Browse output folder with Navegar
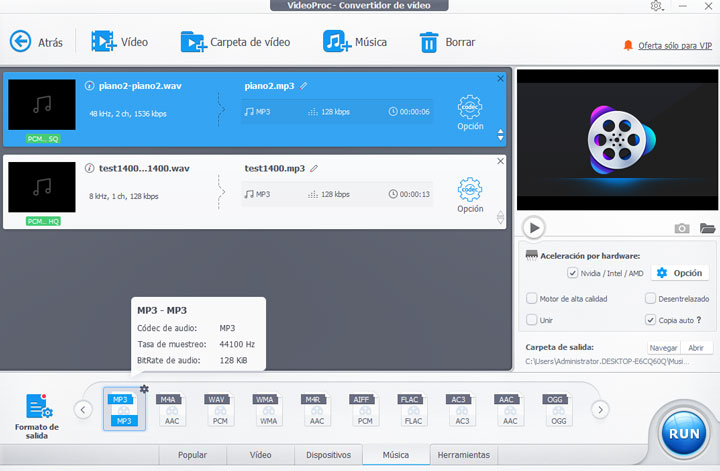Image resolution: width=720 pixels, height=471 pixels. point(663,348)
